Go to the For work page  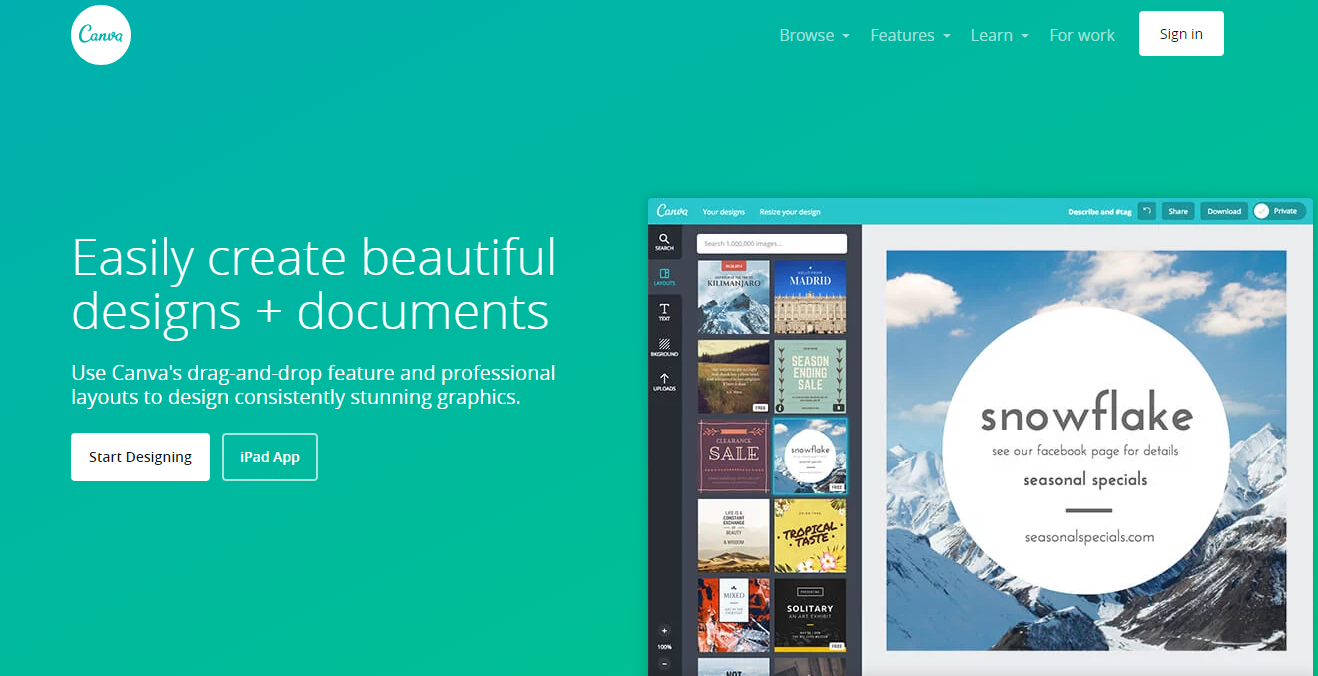pos(1081,35)
